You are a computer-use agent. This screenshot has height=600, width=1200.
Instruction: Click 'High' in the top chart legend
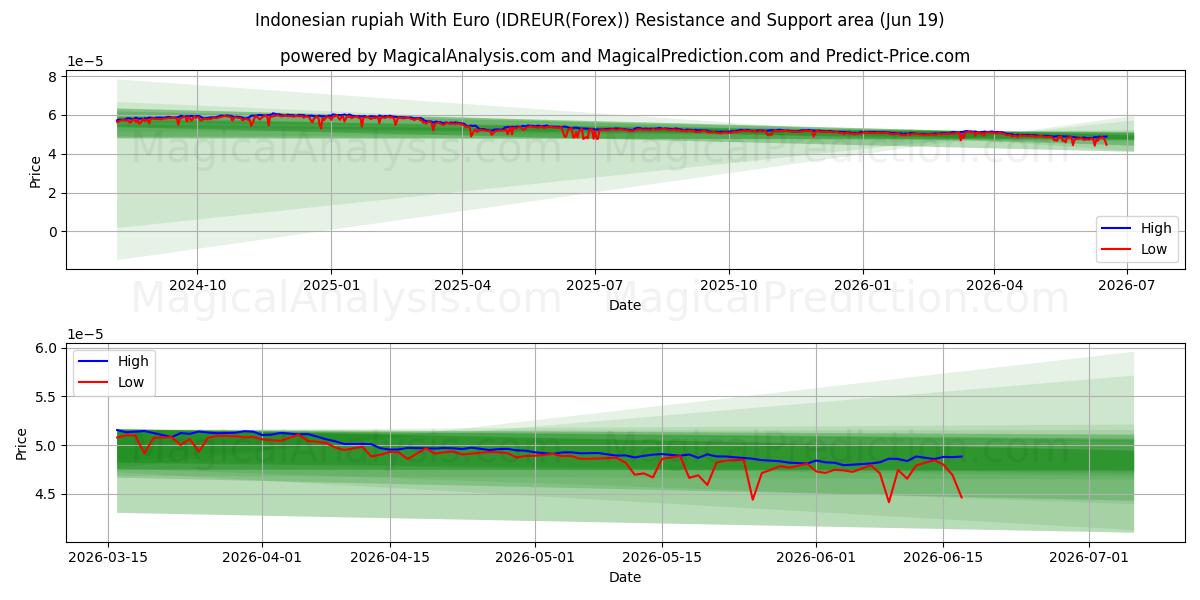[1156, 228]
